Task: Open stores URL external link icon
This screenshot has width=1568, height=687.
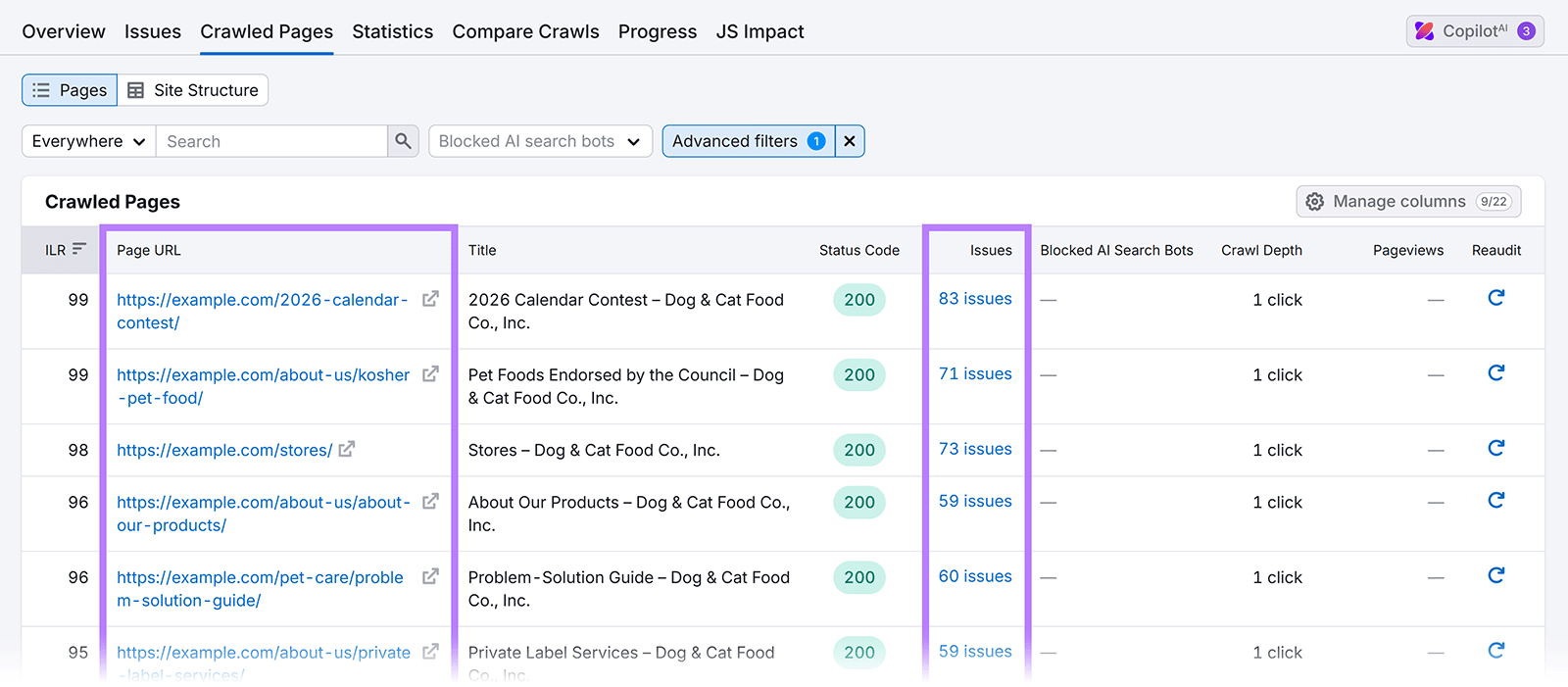Action: 347,450
